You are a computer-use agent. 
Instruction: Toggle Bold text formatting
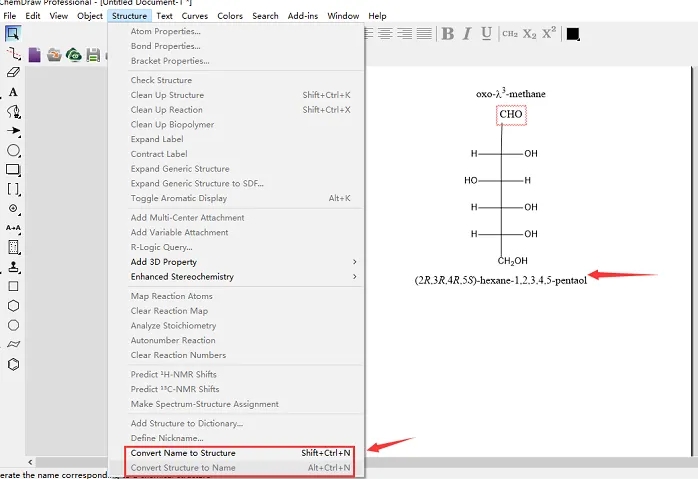[x=447, y=34]
